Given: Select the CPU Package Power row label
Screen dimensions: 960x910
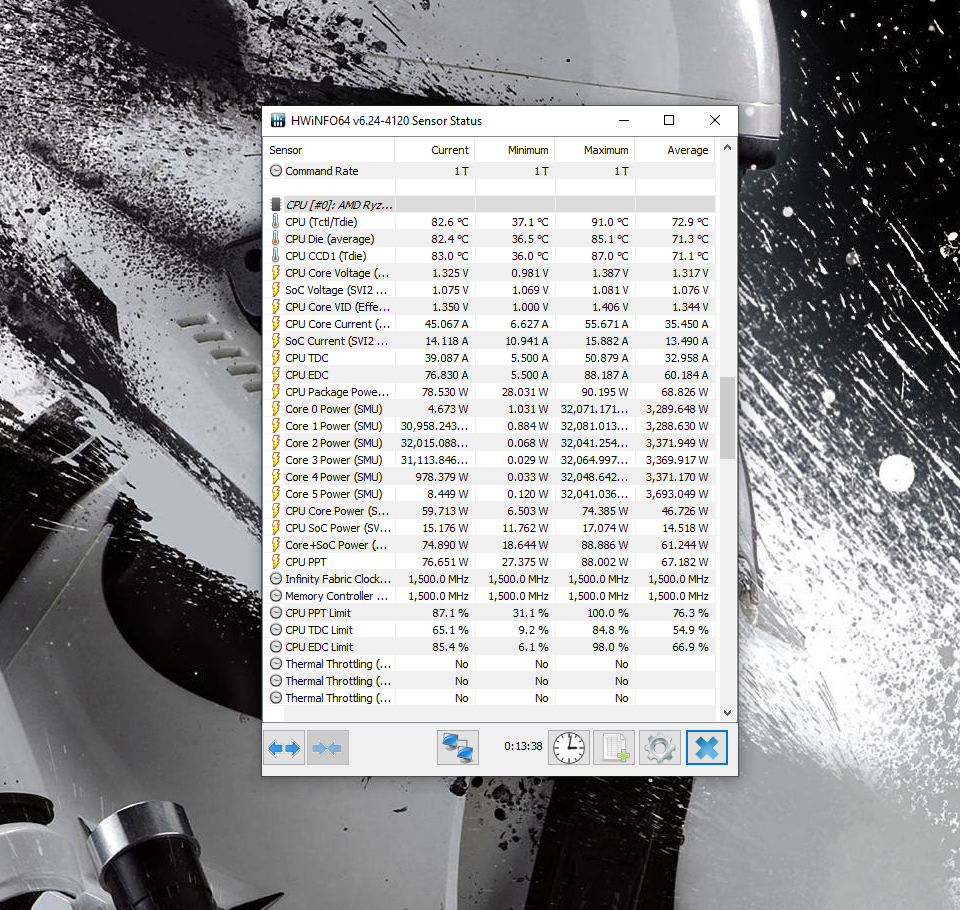Looking at the screenshot, I should (337, 392).
